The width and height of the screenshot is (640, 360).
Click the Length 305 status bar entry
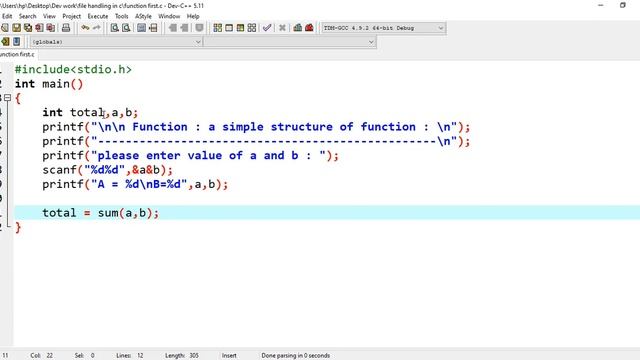pos(182,356)
